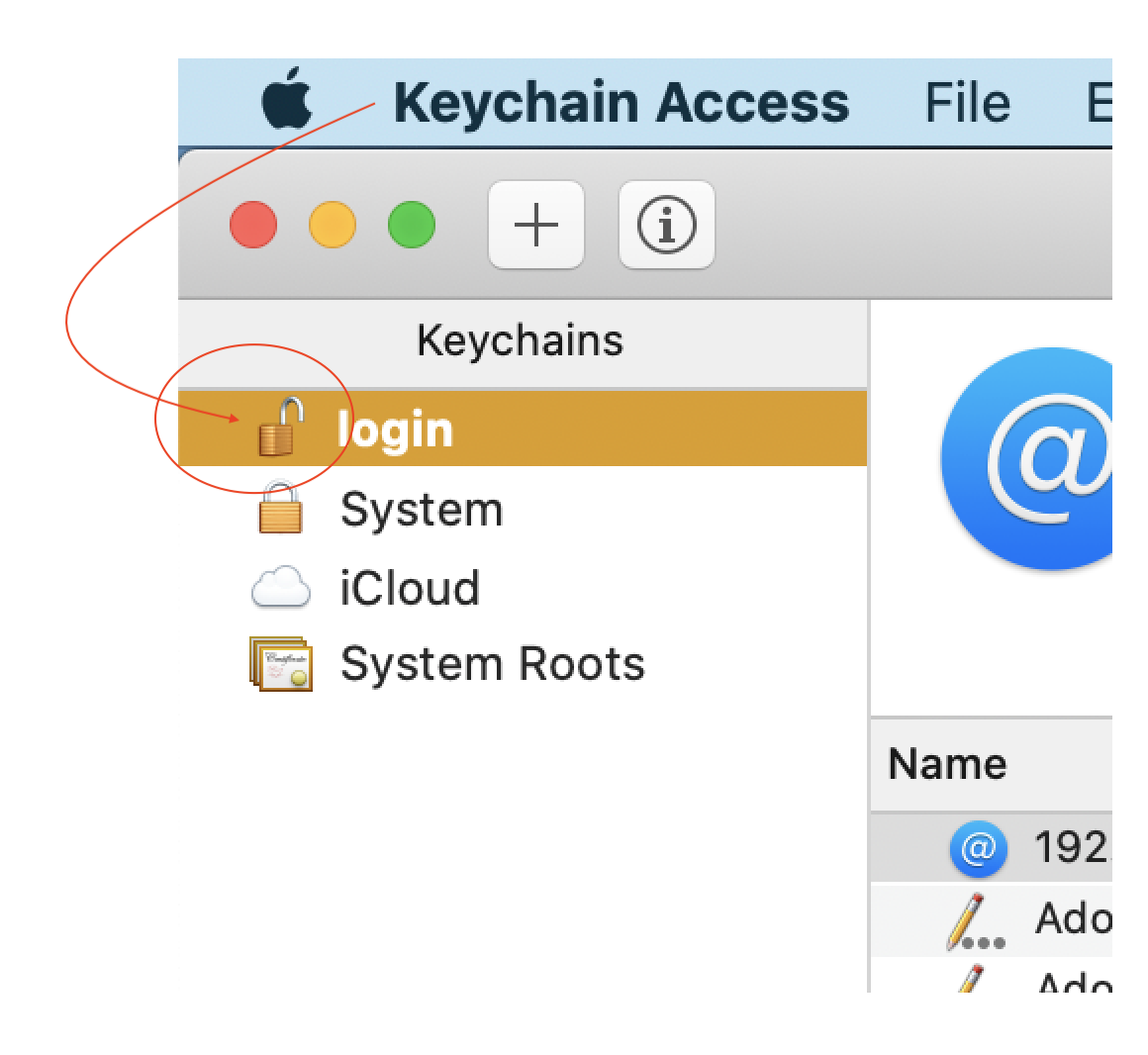1148x1055 pixels.
Task: Click the plus button to add a keychain item
Action: [x=536, y=225]
